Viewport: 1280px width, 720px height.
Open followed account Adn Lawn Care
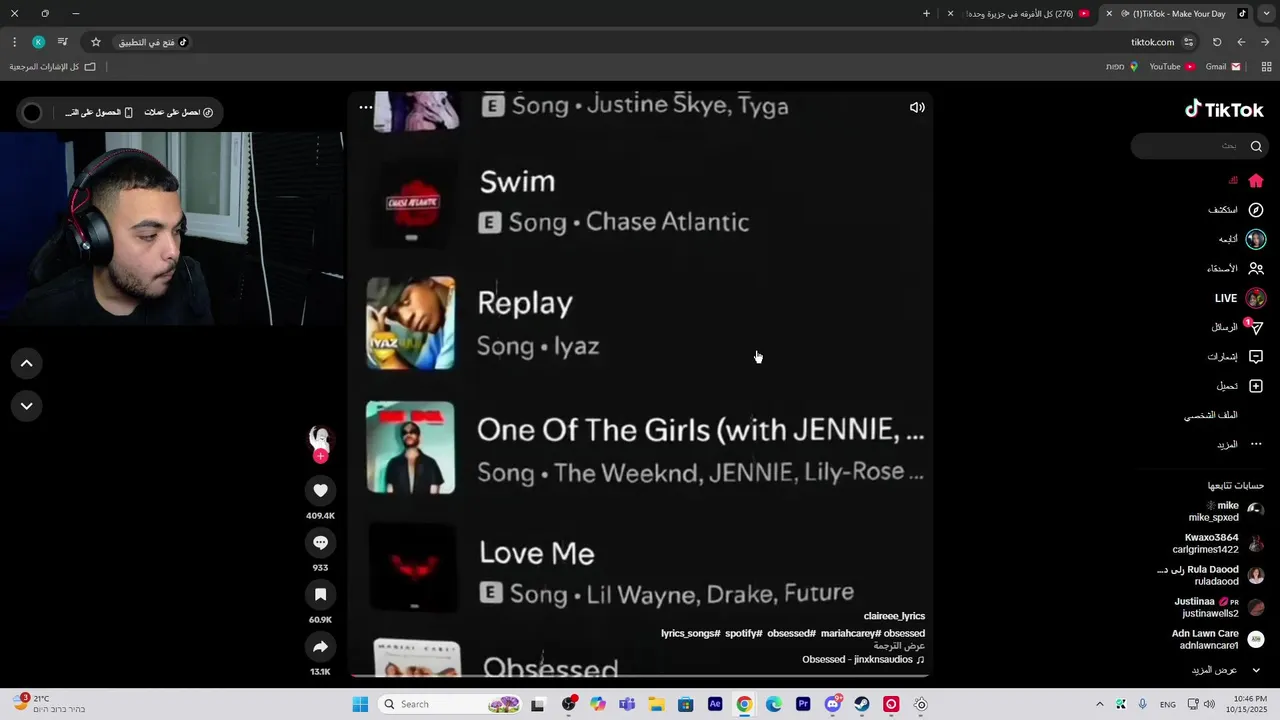point(1218,639)
